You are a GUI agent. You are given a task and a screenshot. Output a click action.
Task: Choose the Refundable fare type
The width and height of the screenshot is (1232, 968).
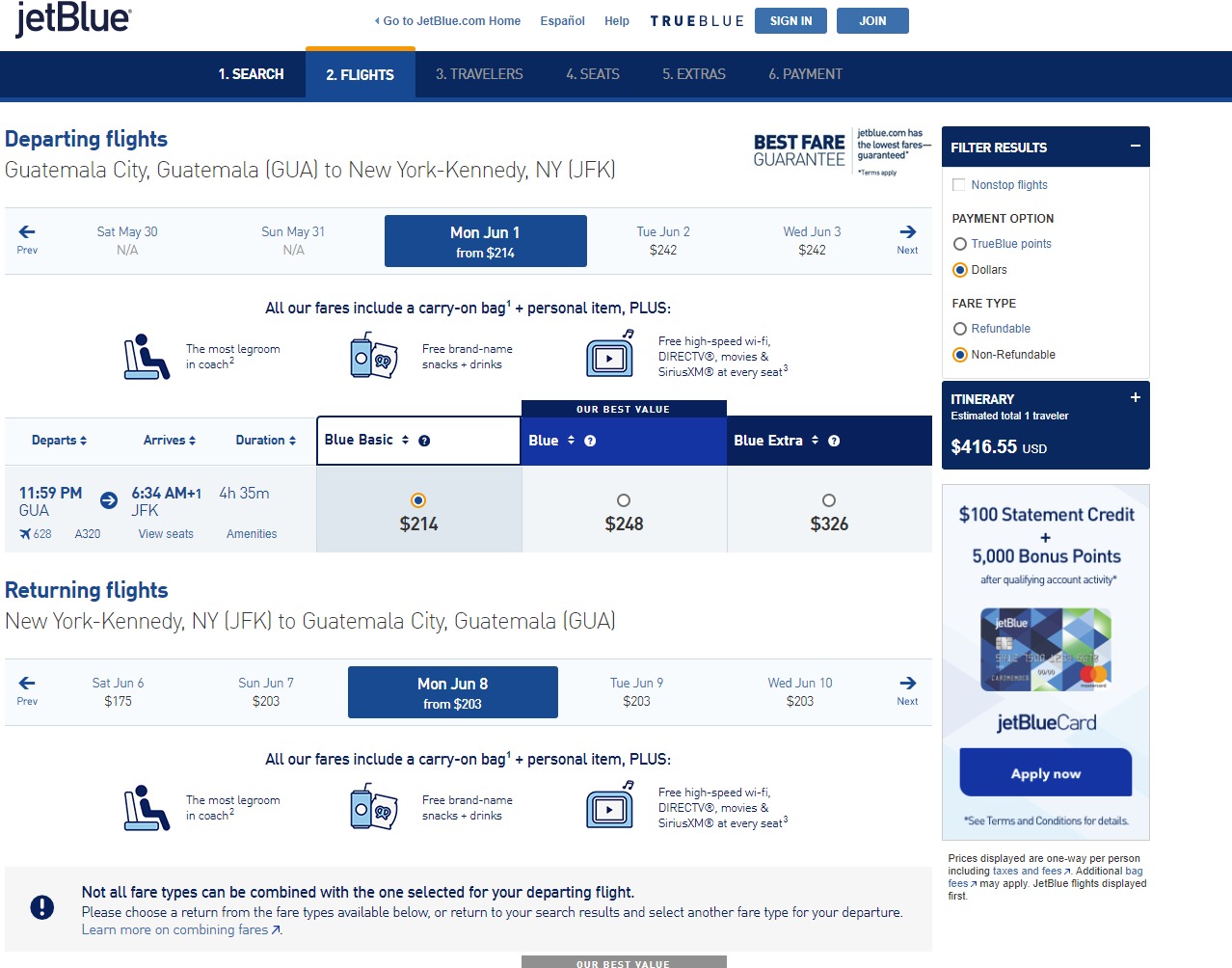[x=960, y=329]
